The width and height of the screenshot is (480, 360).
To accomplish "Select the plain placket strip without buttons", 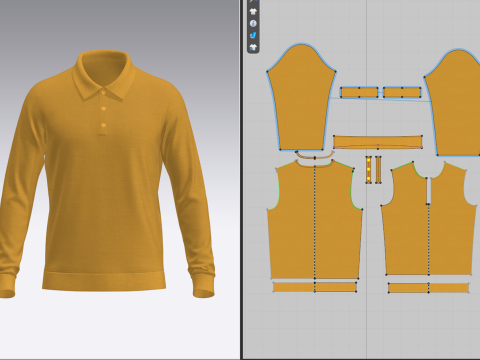I will pos(378,170).
